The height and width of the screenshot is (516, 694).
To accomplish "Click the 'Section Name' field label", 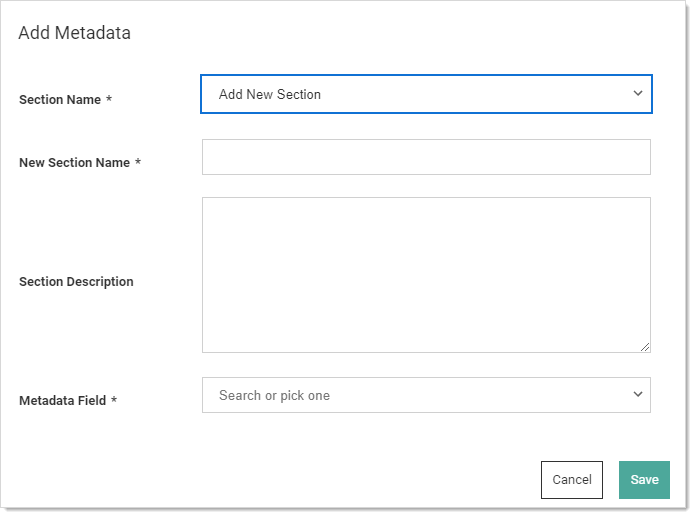I will tap(60, 100).
